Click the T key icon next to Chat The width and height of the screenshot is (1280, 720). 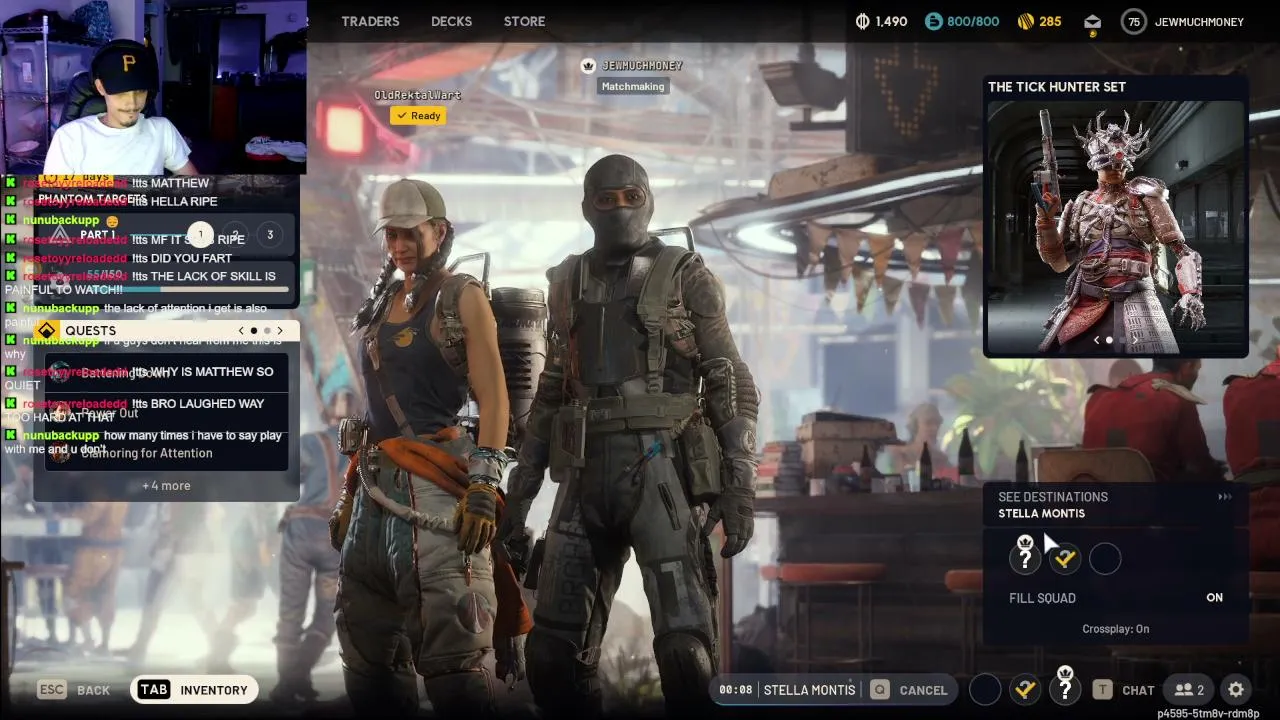[x=1103, y=689]
